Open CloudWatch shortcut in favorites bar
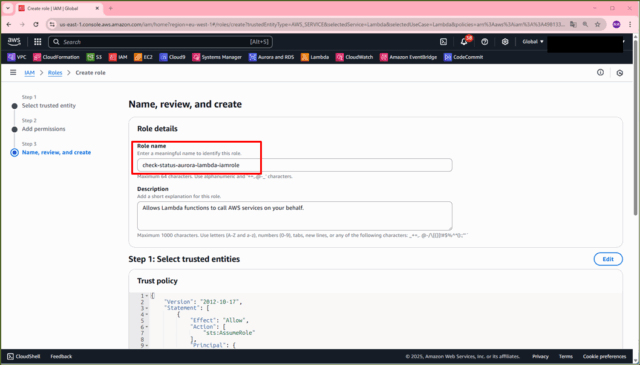The width and height of the screenshot is (640, 365). (354, 57)
